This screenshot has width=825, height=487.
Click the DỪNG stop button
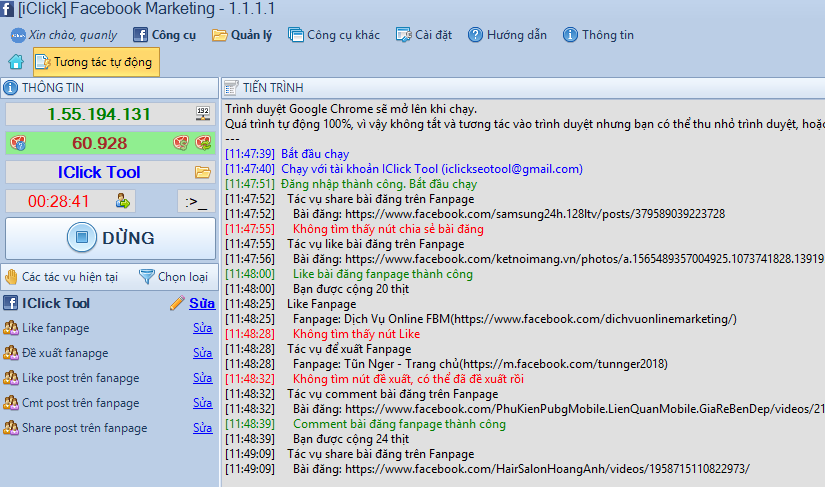(110, 238)
